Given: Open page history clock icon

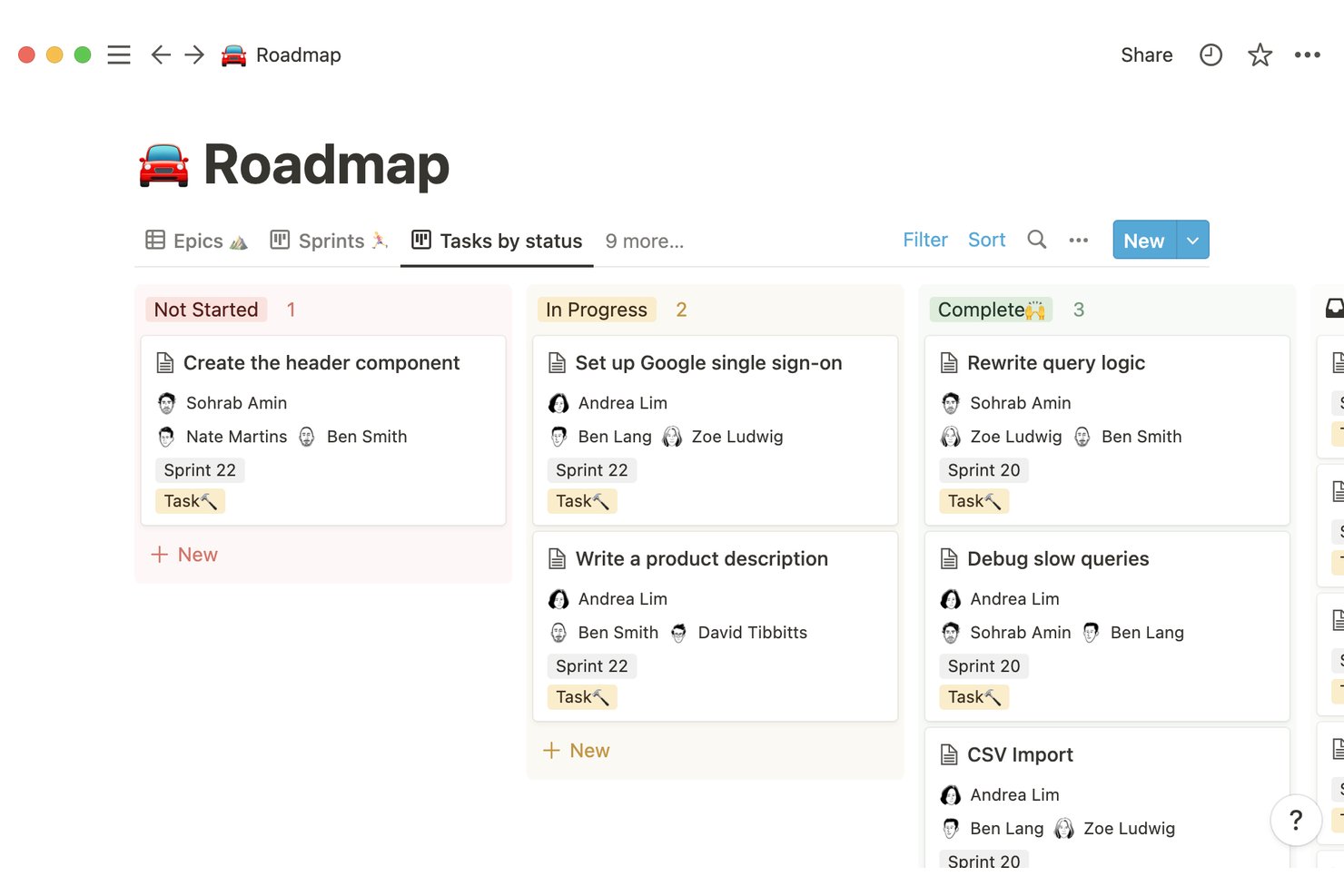Looking at the screenshot, I should click(1211, 55).
